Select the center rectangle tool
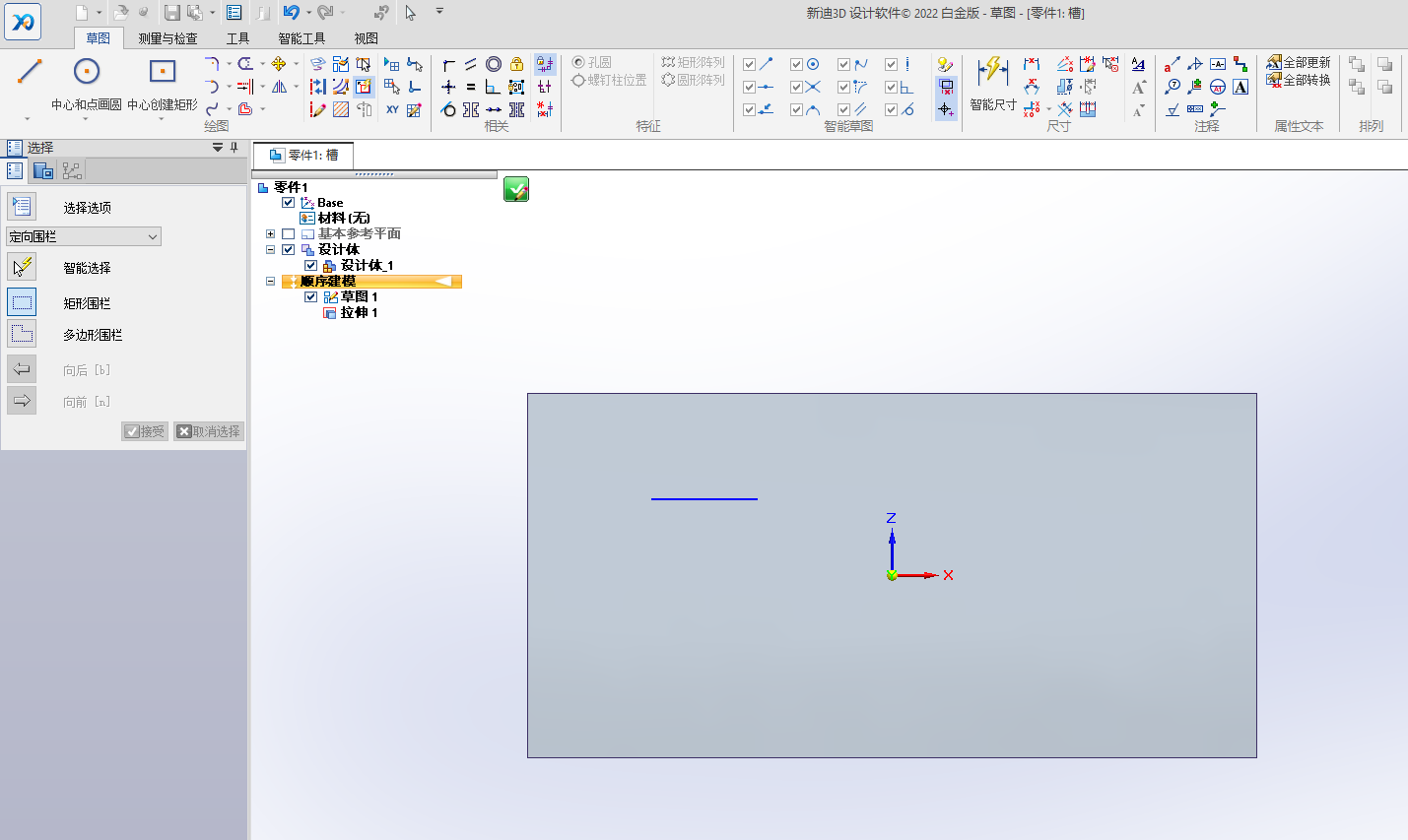The height and width of the screenshot is (840, 1408). [x=163, y=72]
